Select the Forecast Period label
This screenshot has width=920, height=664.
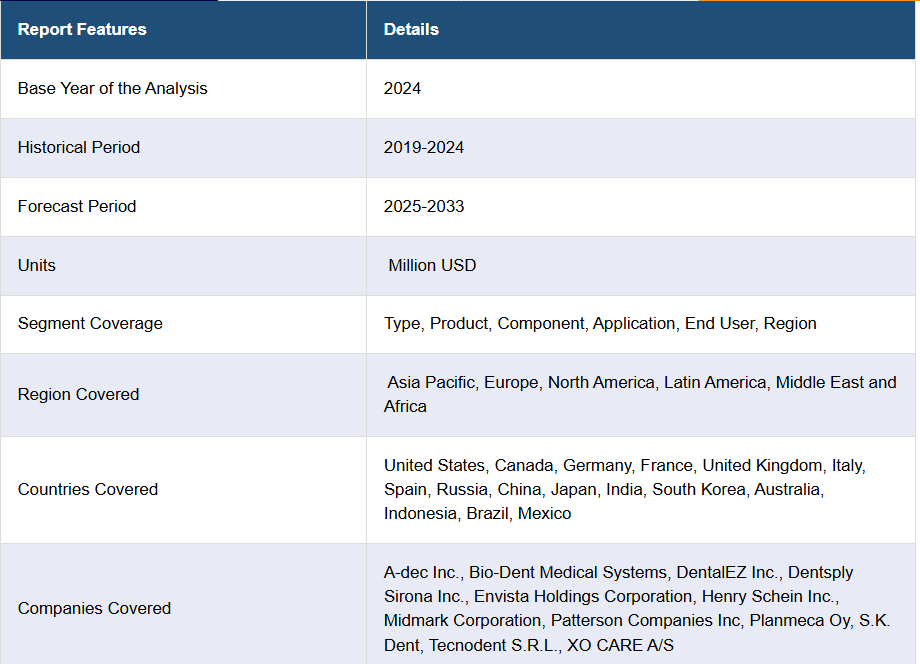point(76,206)
